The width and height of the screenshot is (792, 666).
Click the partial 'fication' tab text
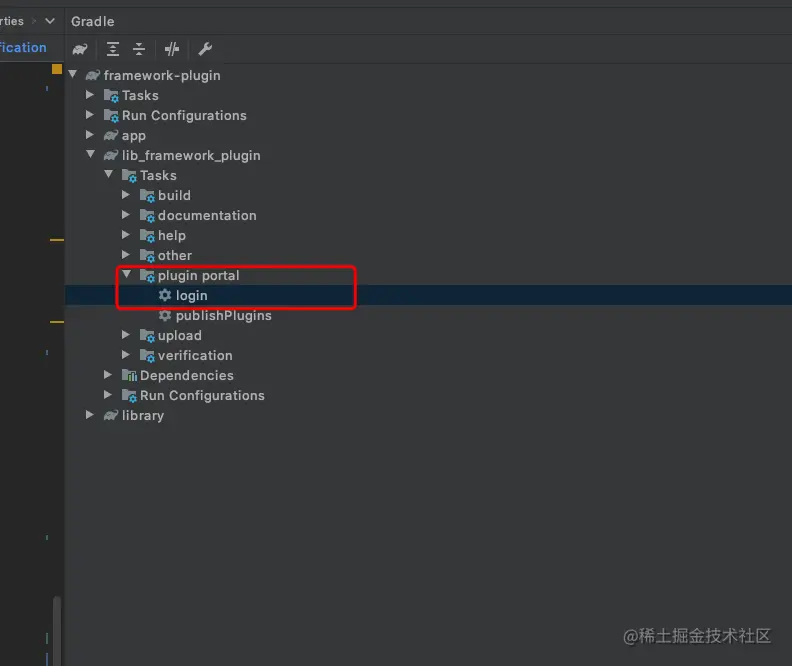tap(23, 47)
